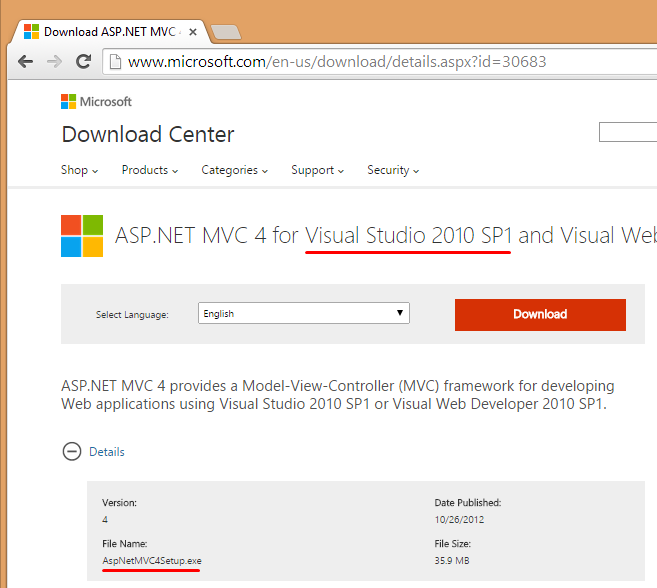
Task: Click the browser forward arrow
Action: [54, 62]
